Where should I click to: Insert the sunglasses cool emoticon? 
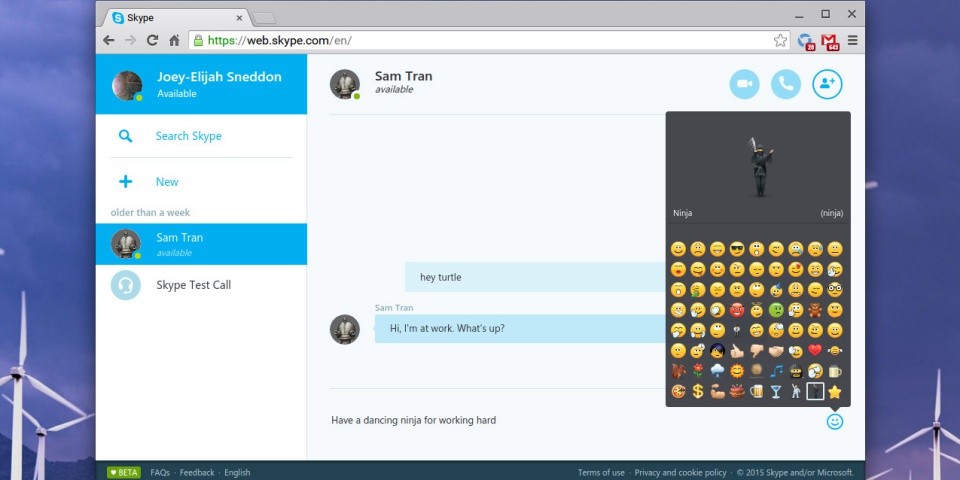(x=737, y=249)
